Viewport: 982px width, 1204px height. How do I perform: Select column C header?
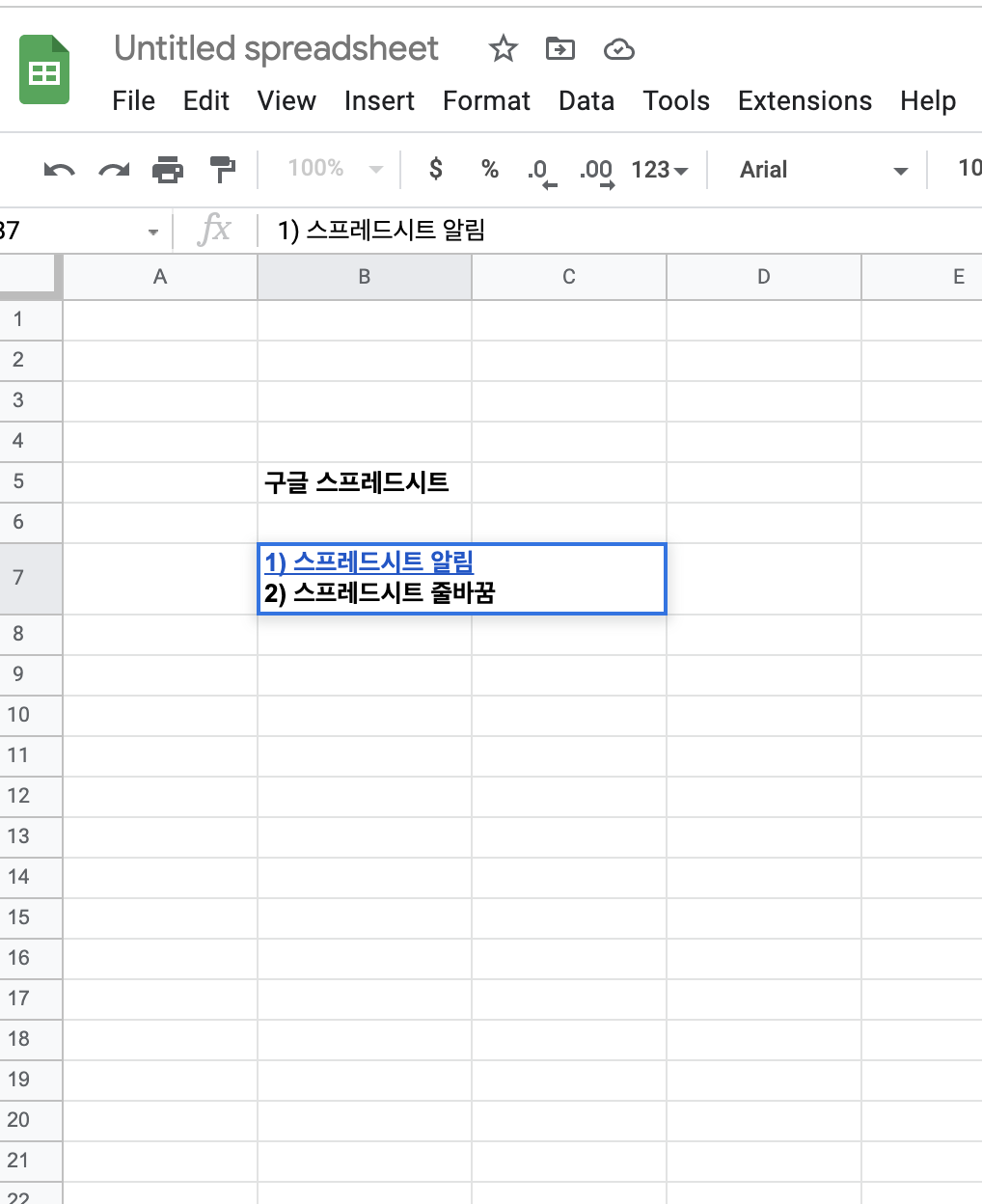569,277
